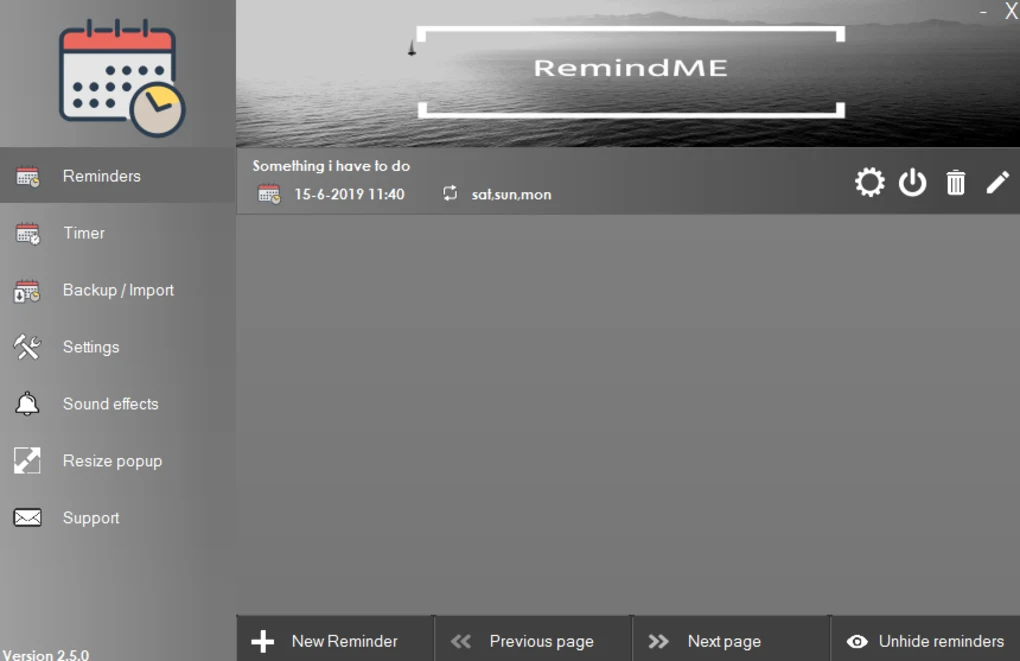The width and height of the screenshot is (1020, 661).
Task: Edit the reminder using the pencil icon
Action: [x=997, y=181]
